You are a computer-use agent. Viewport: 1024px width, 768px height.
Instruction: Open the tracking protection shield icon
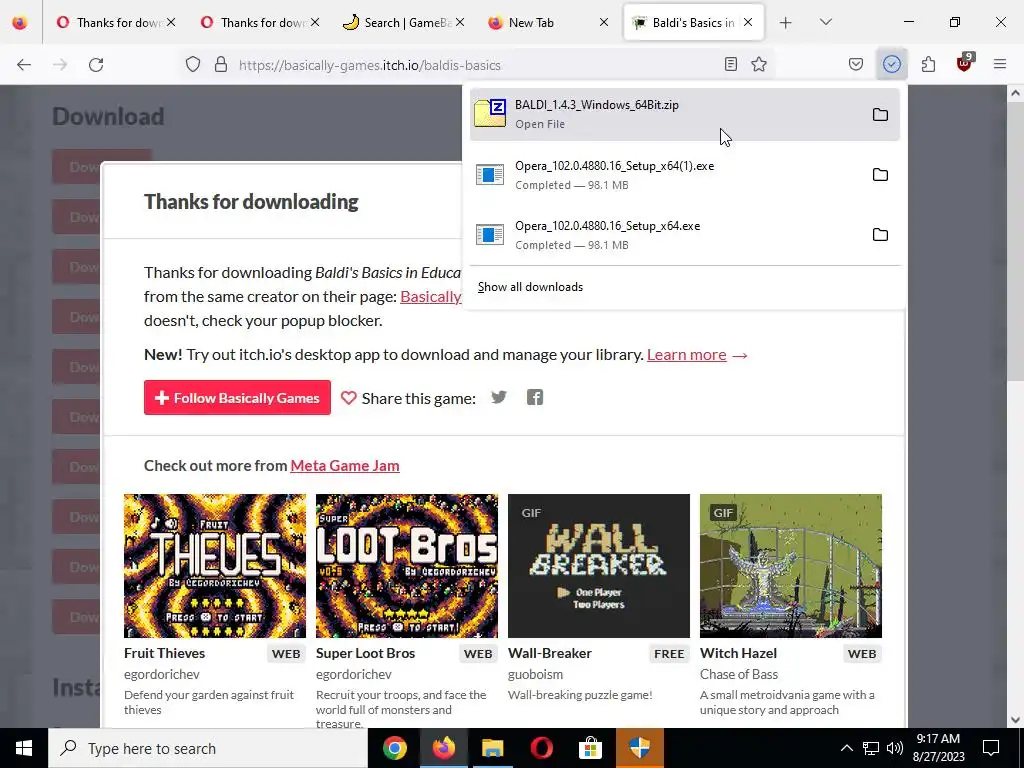click(193, 65)
